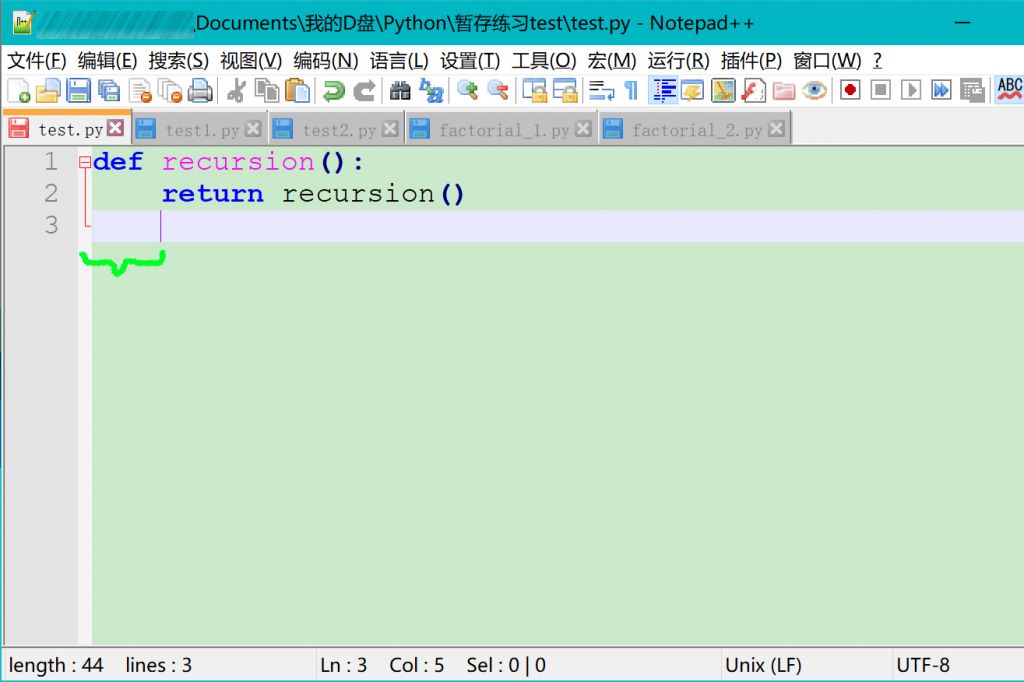
Task: Close the test1.py tab
Action: (253, 129)
